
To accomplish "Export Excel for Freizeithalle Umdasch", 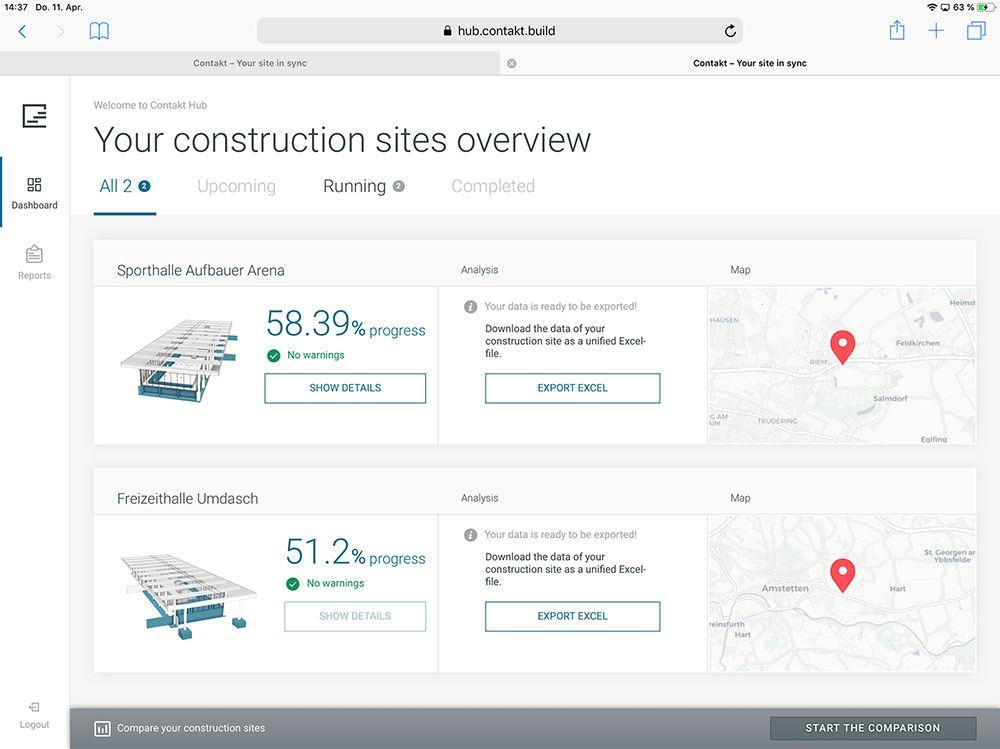I will pos(572,616).
